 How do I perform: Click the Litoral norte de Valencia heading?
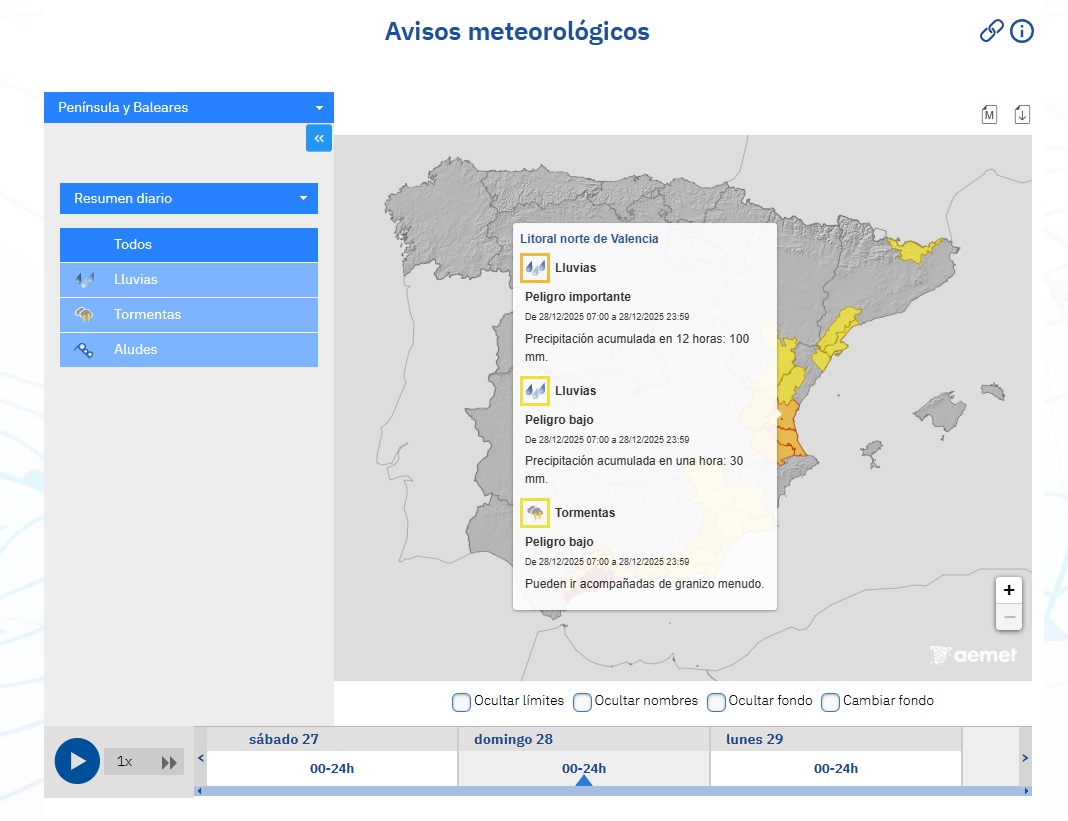pos(589,238)
